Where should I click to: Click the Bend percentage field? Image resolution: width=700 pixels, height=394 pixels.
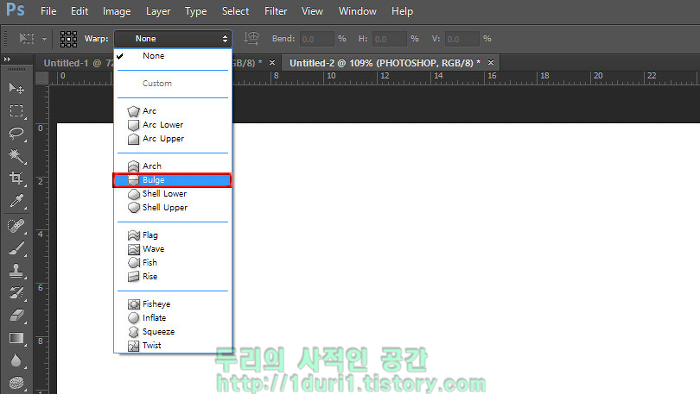317,39
